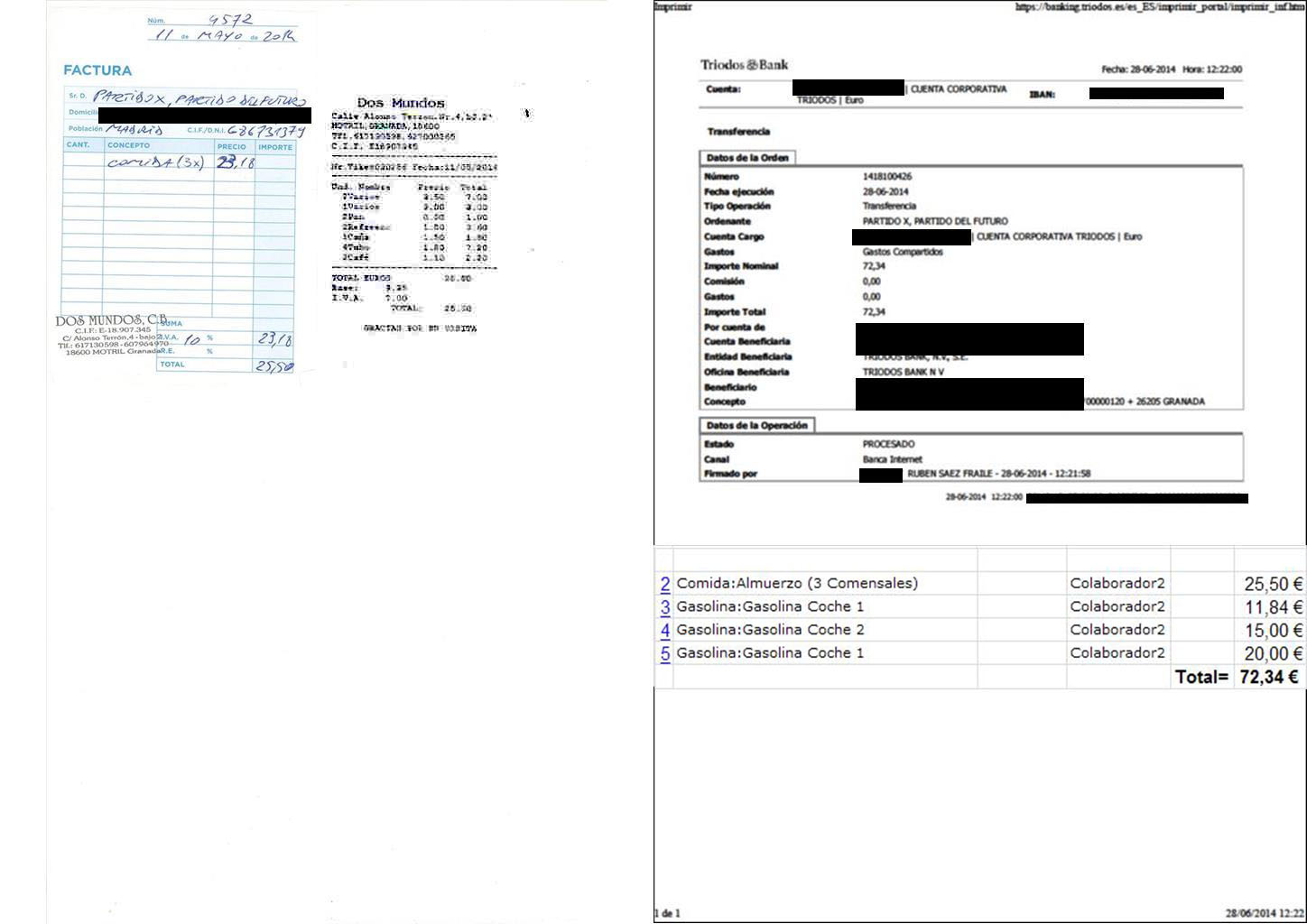This screenshot has width=1307, height=924.
Task: Click the handwritten C.I.F. number G86731379
Action: coord(267,131)
